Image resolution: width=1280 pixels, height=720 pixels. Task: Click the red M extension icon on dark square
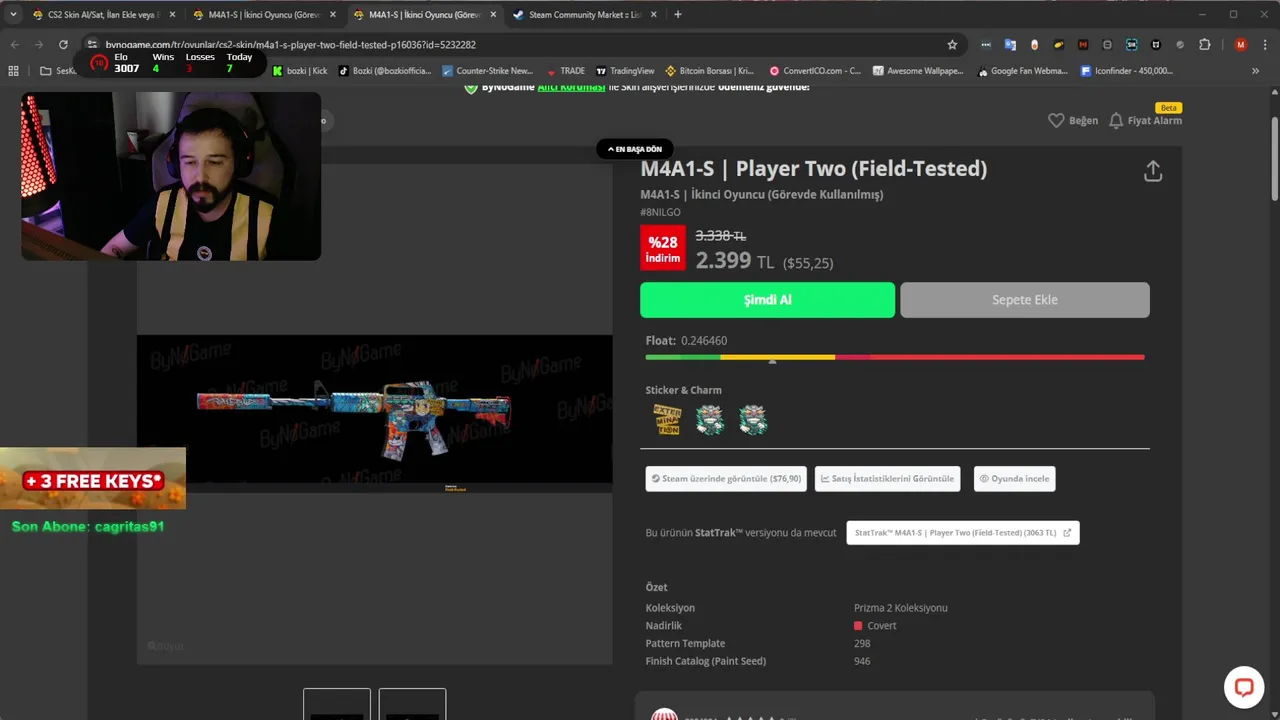1083,45
